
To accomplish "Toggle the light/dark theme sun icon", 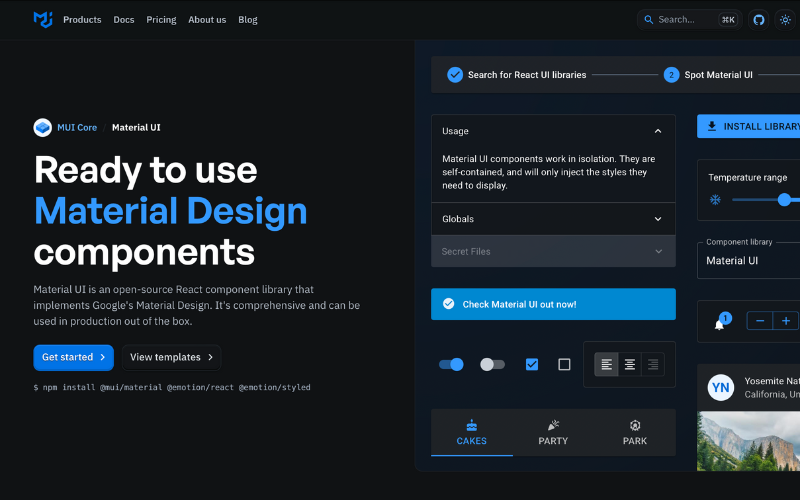I will 785,20.
